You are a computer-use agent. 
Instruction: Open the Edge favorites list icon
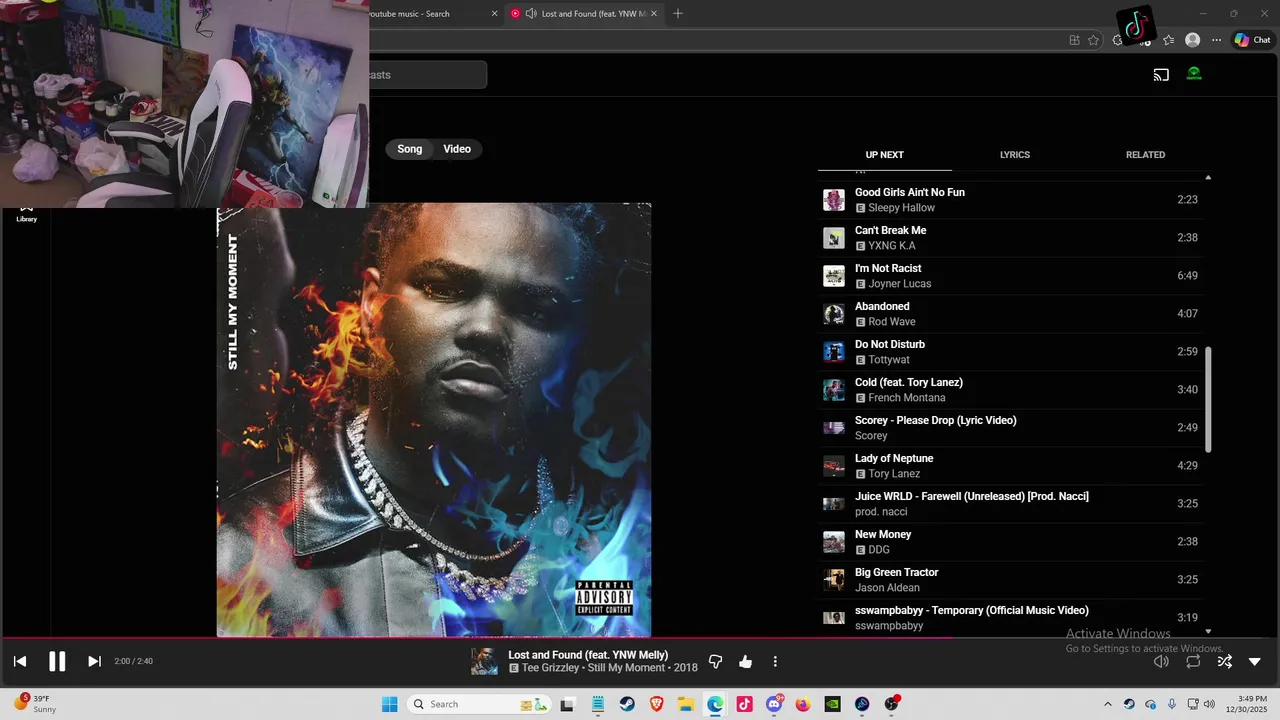(x=1168, y=40)
